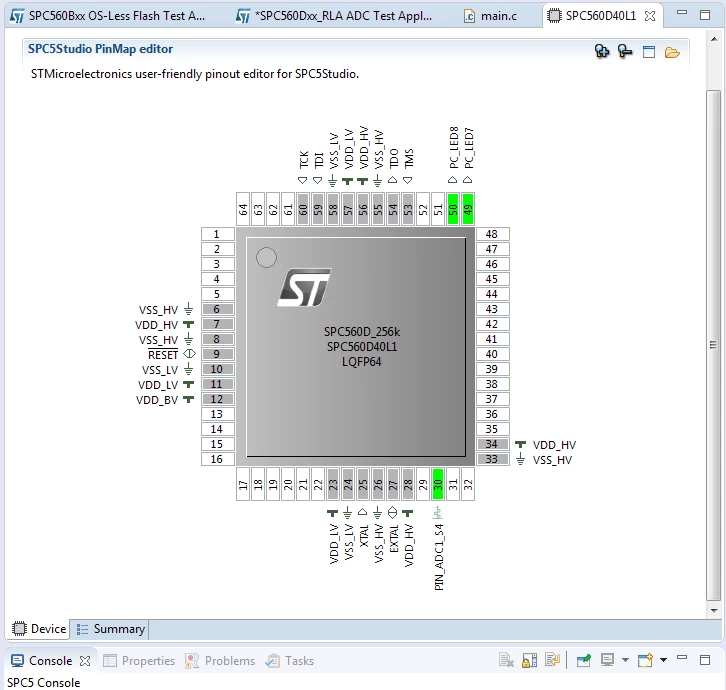Click the Pin Console icon

pyautogui.click(x=584, y=660)
